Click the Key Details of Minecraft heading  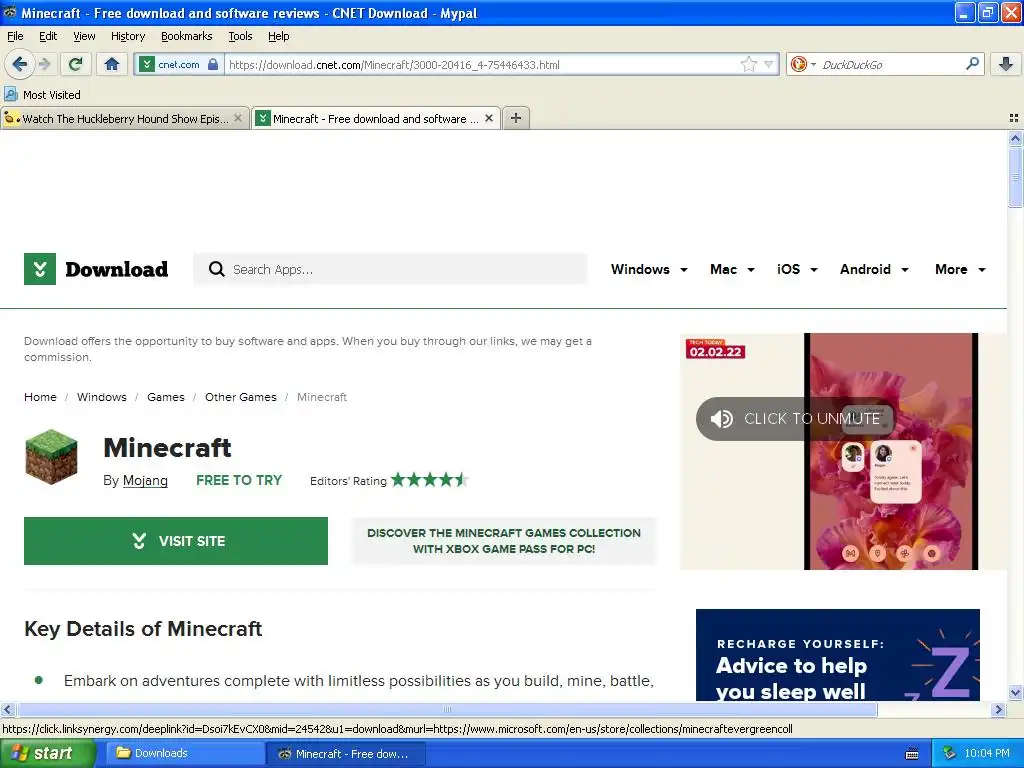(143, 628)
